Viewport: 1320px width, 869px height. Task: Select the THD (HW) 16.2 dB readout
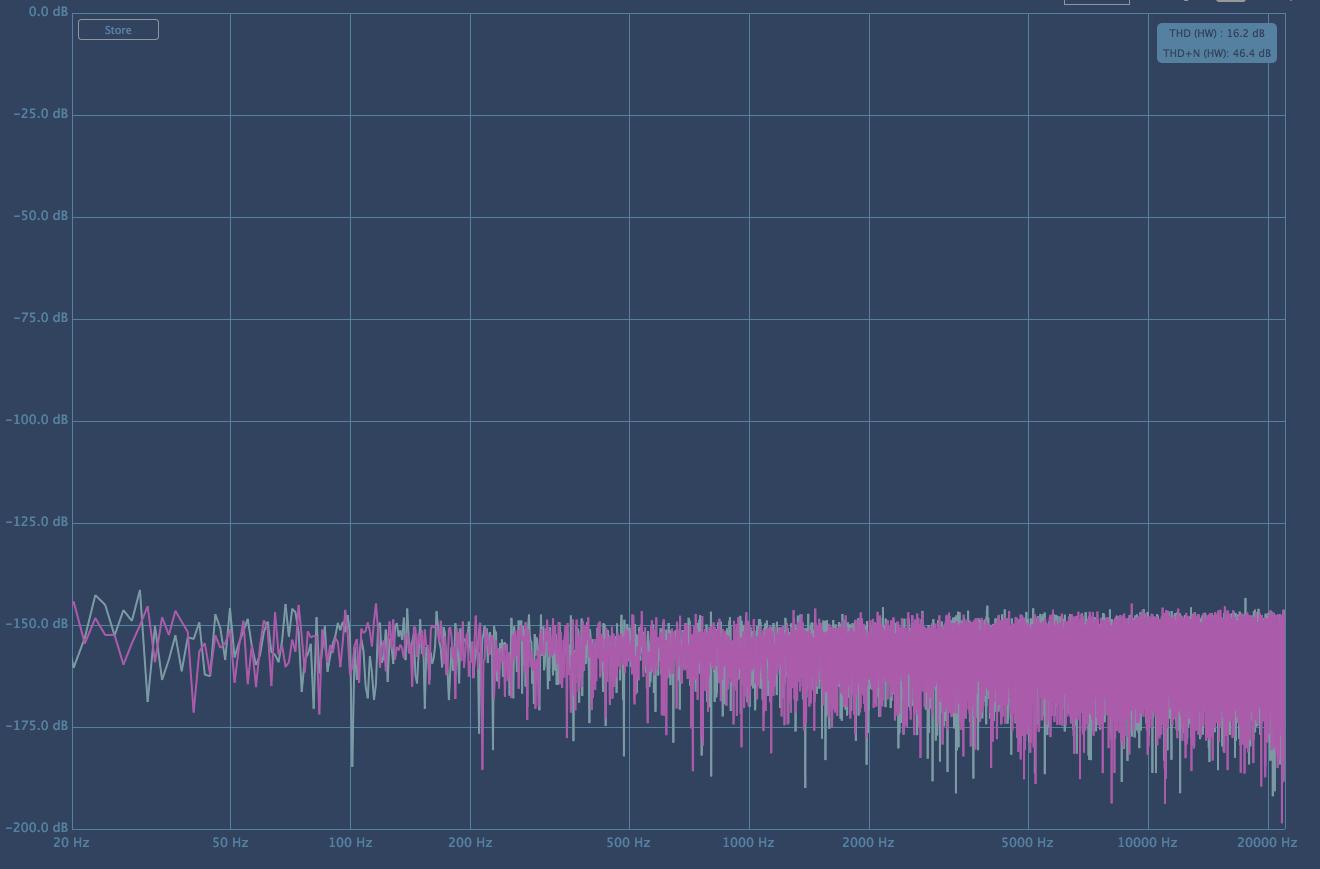tap(1217, 33)
